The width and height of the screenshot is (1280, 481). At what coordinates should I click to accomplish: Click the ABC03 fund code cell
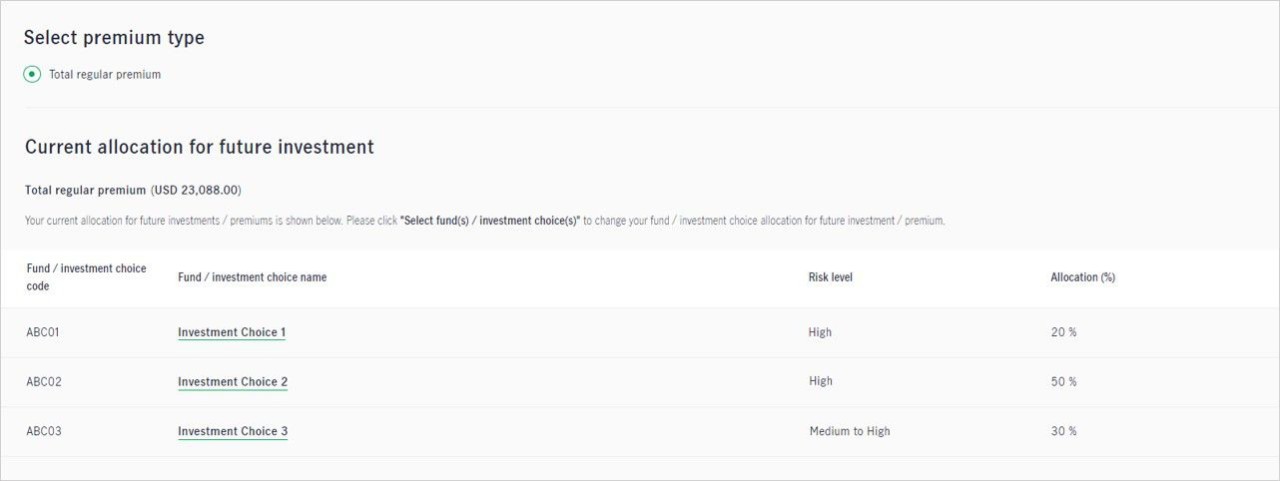click(44, 432)
